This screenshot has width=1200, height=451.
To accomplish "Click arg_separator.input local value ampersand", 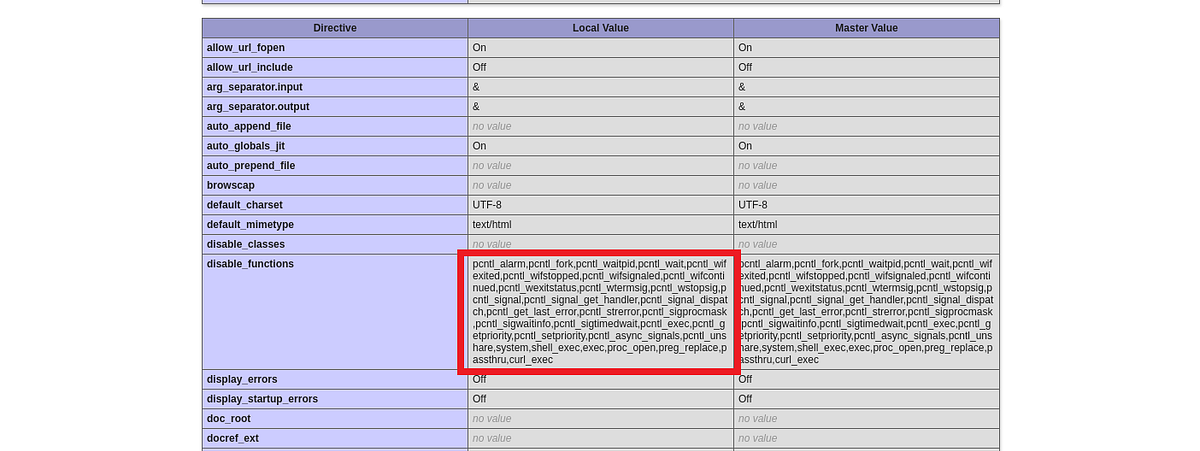I will [x=476, y=87].
